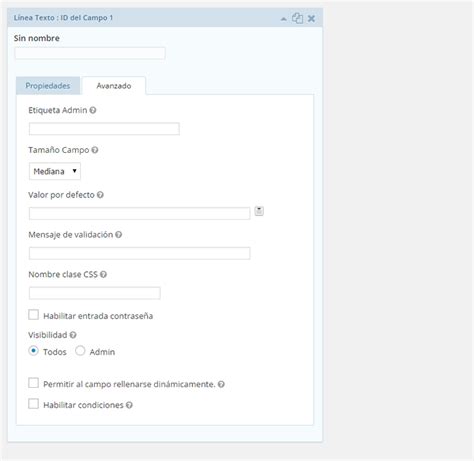The image size is (474, 461).
Task: Click the header title Línea Texto : ID del Campo 1
Action: tap(63, 18)
